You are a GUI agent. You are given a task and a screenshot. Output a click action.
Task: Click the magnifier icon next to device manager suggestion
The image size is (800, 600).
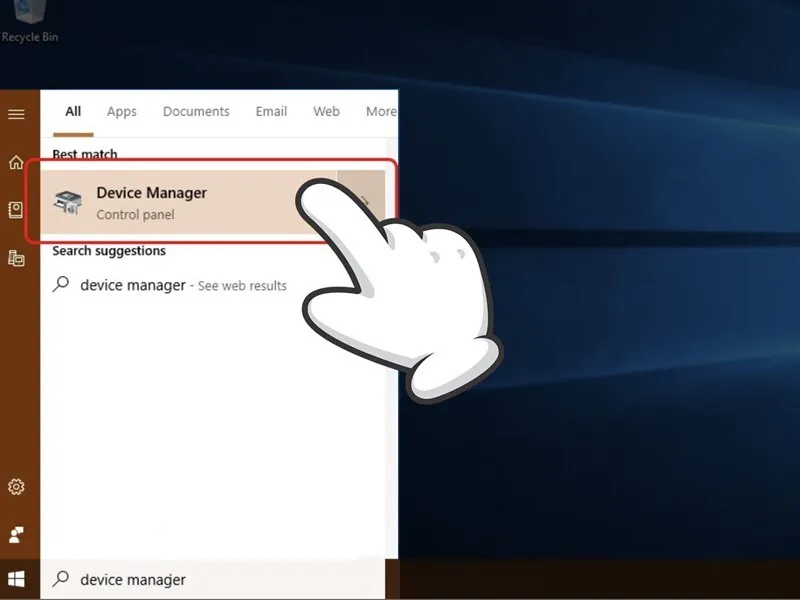tap(62, 285)
